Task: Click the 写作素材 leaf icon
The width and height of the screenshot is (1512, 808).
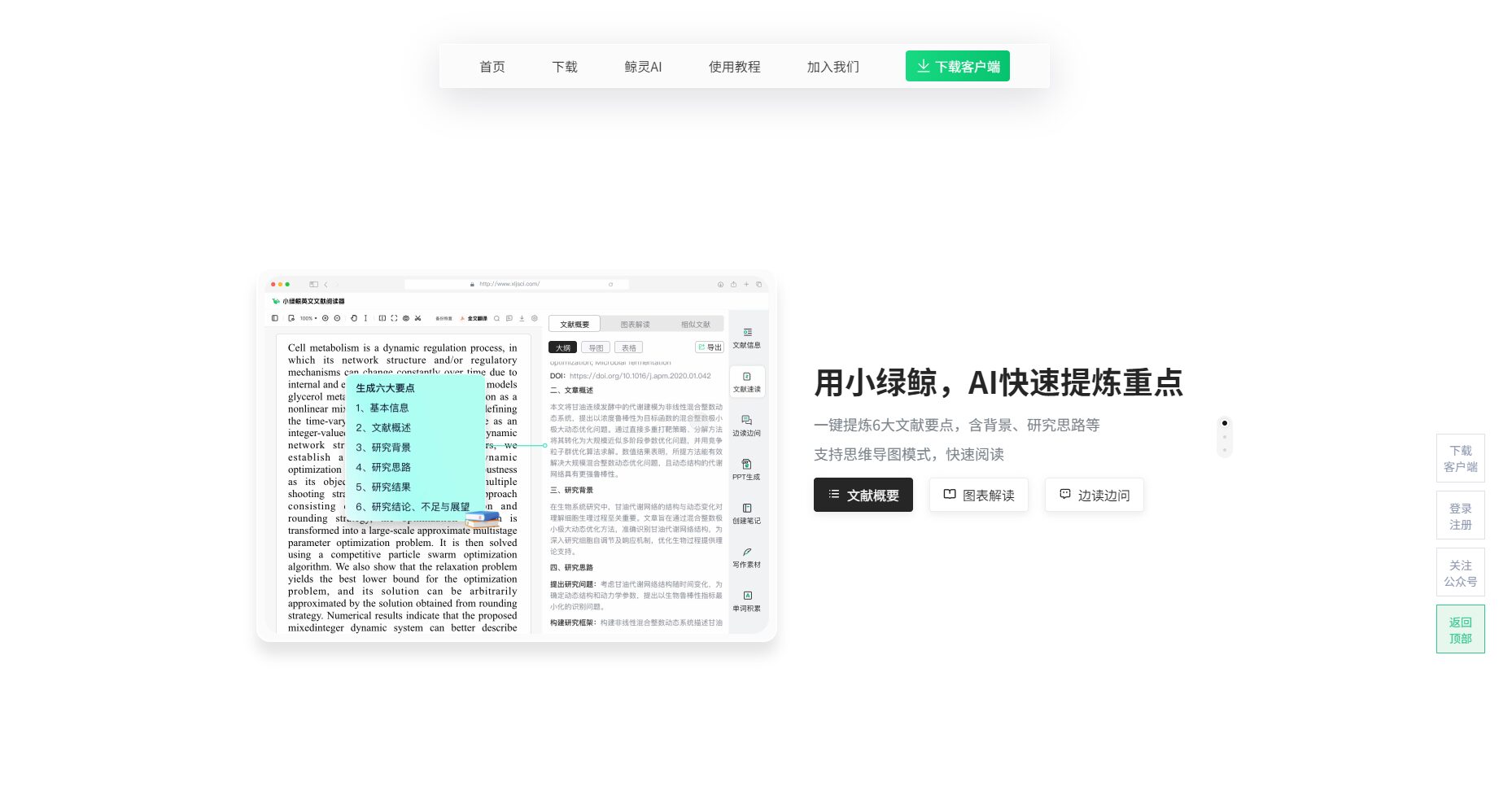Action: click(x=746, y=552)
